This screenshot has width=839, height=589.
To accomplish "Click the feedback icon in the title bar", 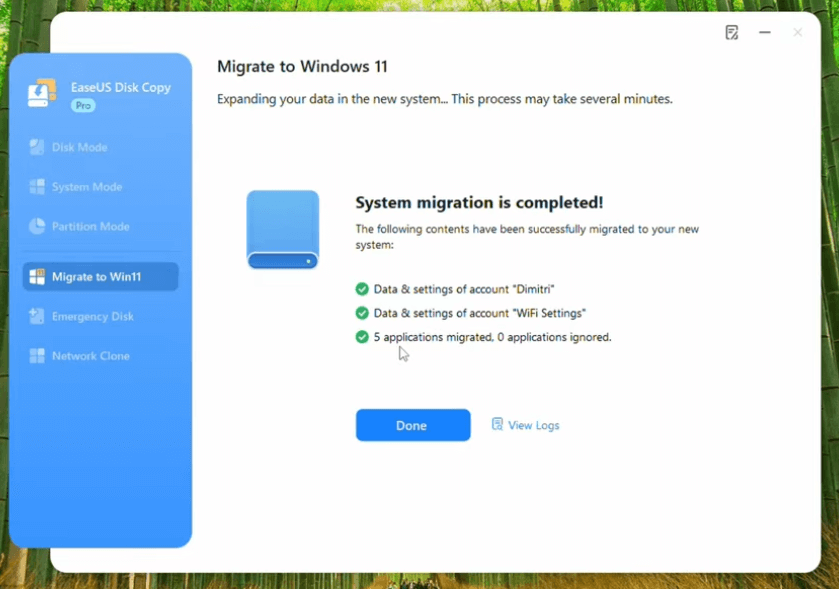I will tap(730, 32).
